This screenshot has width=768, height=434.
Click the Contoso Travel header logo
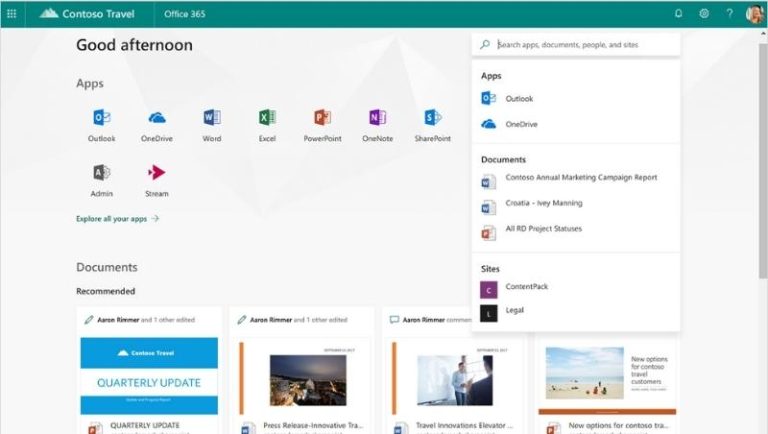click(x=92, y=14)
